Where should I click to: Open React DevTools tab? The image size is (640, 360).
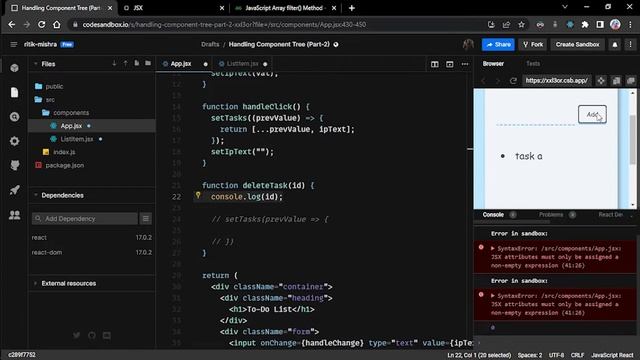click(x=610, y=215)
